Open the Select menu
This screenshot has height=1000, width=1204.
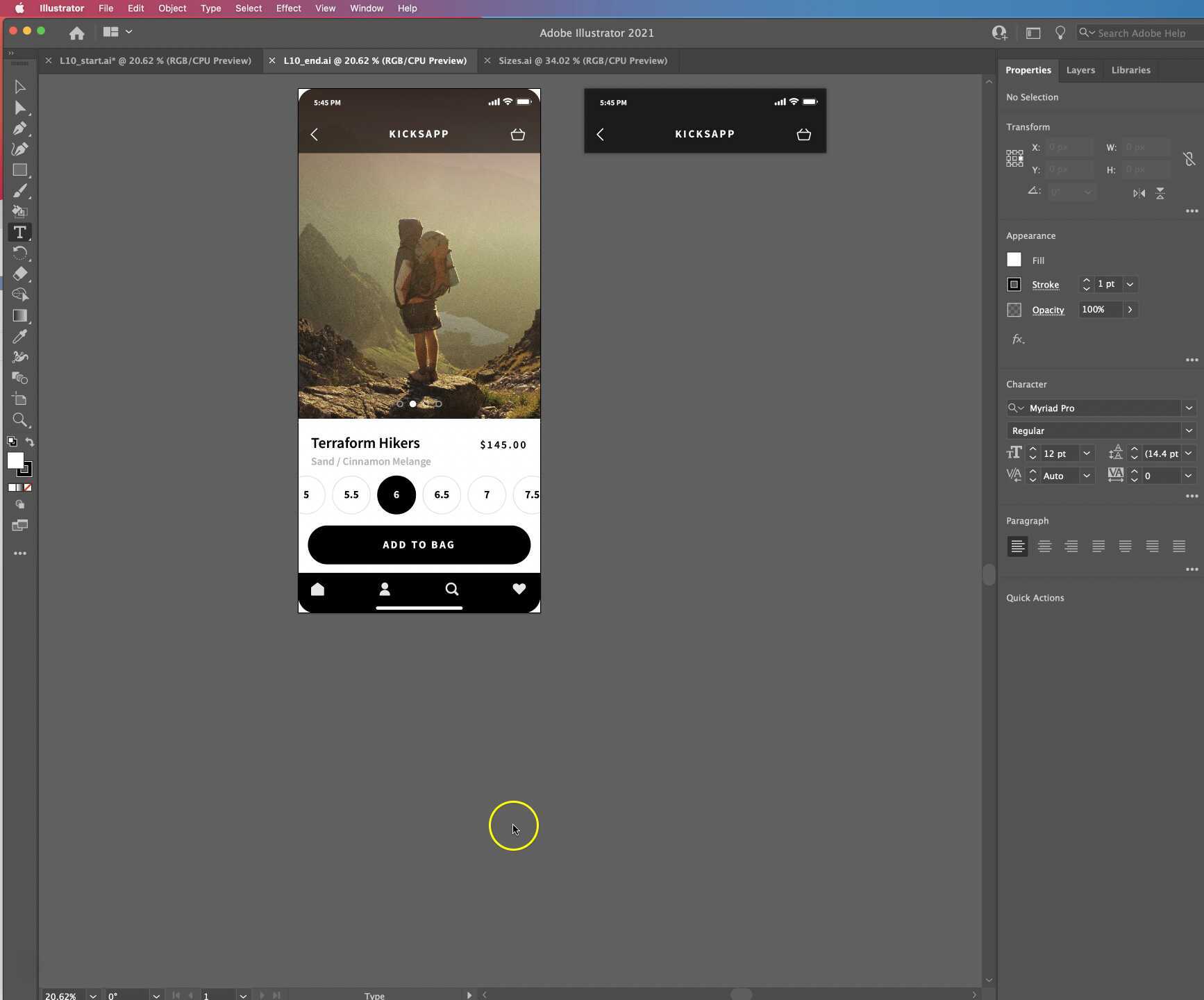pos(249,8)
